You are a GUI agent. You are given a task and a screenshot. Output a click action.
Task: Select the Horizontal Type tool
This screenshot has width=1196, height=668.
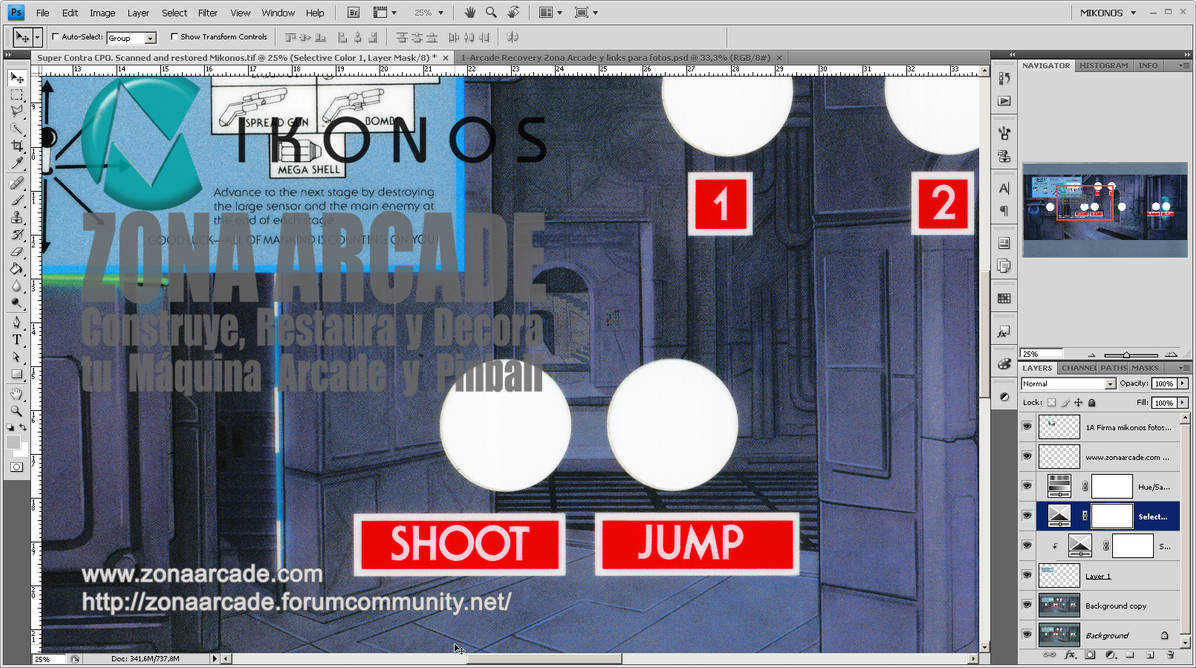click(x=16, y=340)
